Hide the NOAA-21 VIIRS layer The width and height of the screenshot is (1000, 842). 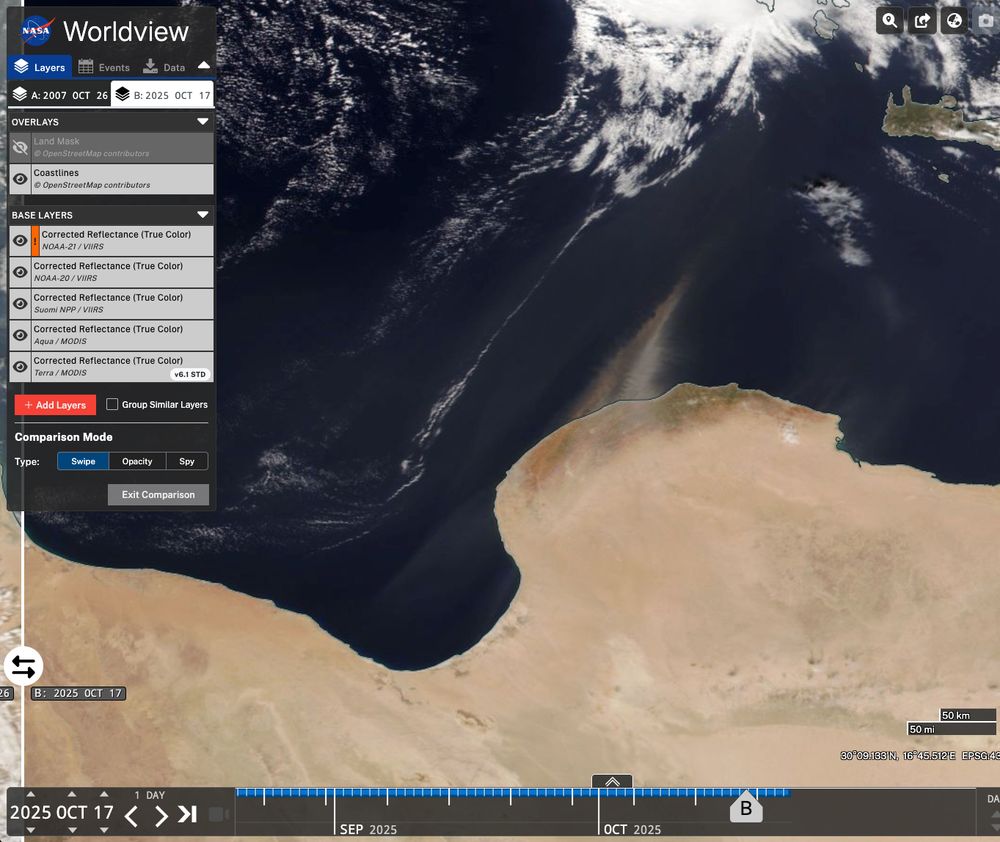[x=20, y=240]
